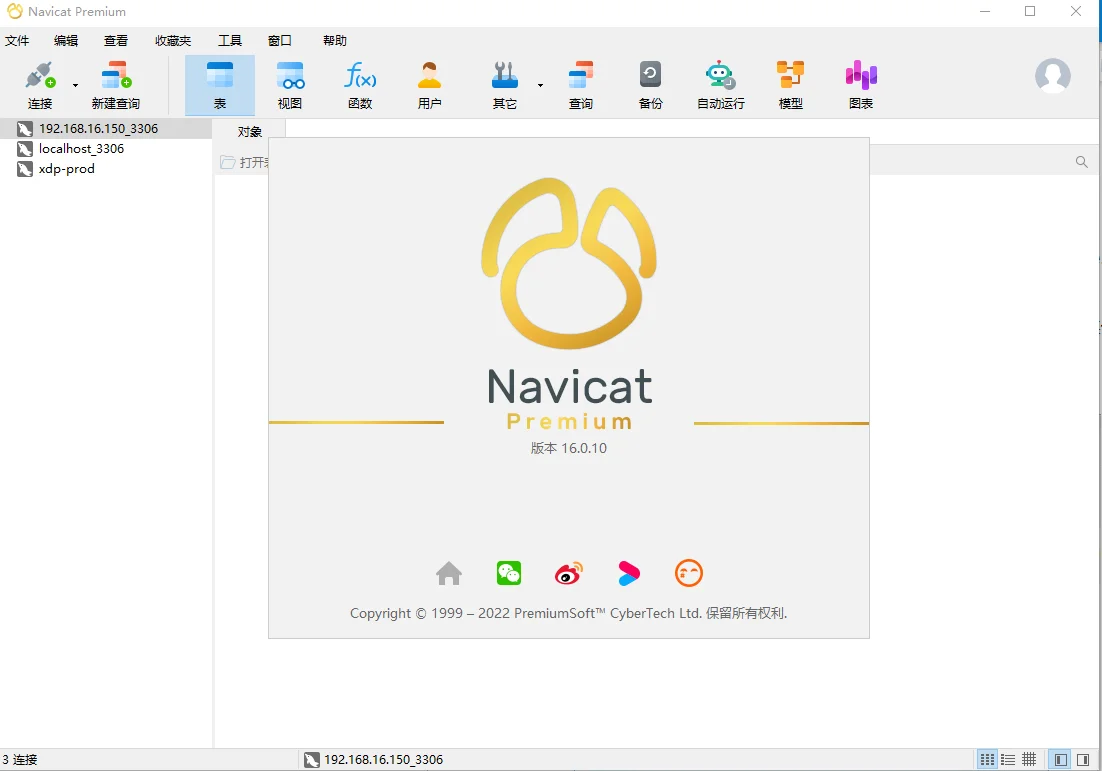Expand the Connection dropdown arrow
The image size is (1102, 771).
point(74,85)
